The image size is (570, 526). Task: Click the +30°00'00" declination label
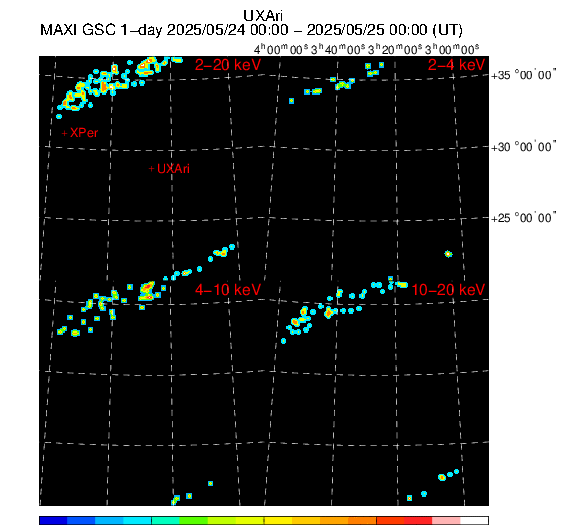[x=523, y=147]
